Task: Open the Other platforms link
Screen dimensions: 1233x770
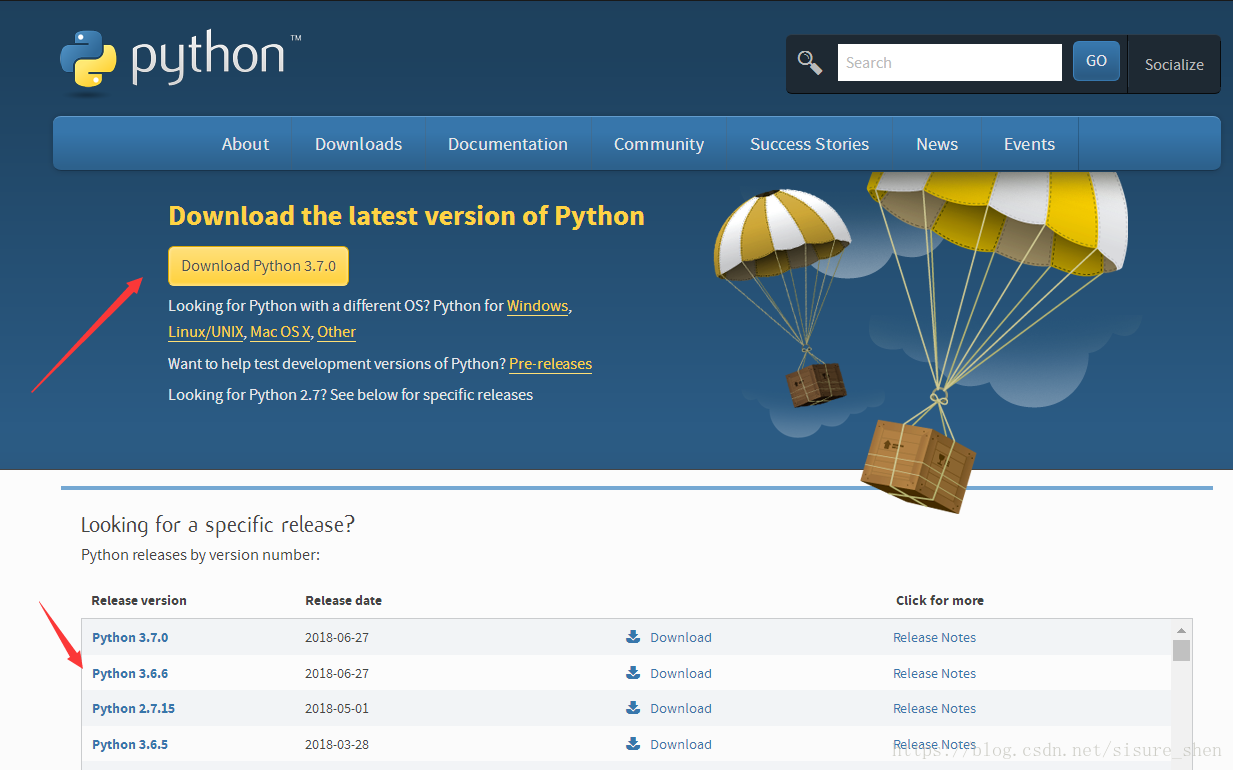Action: [337, 332]
